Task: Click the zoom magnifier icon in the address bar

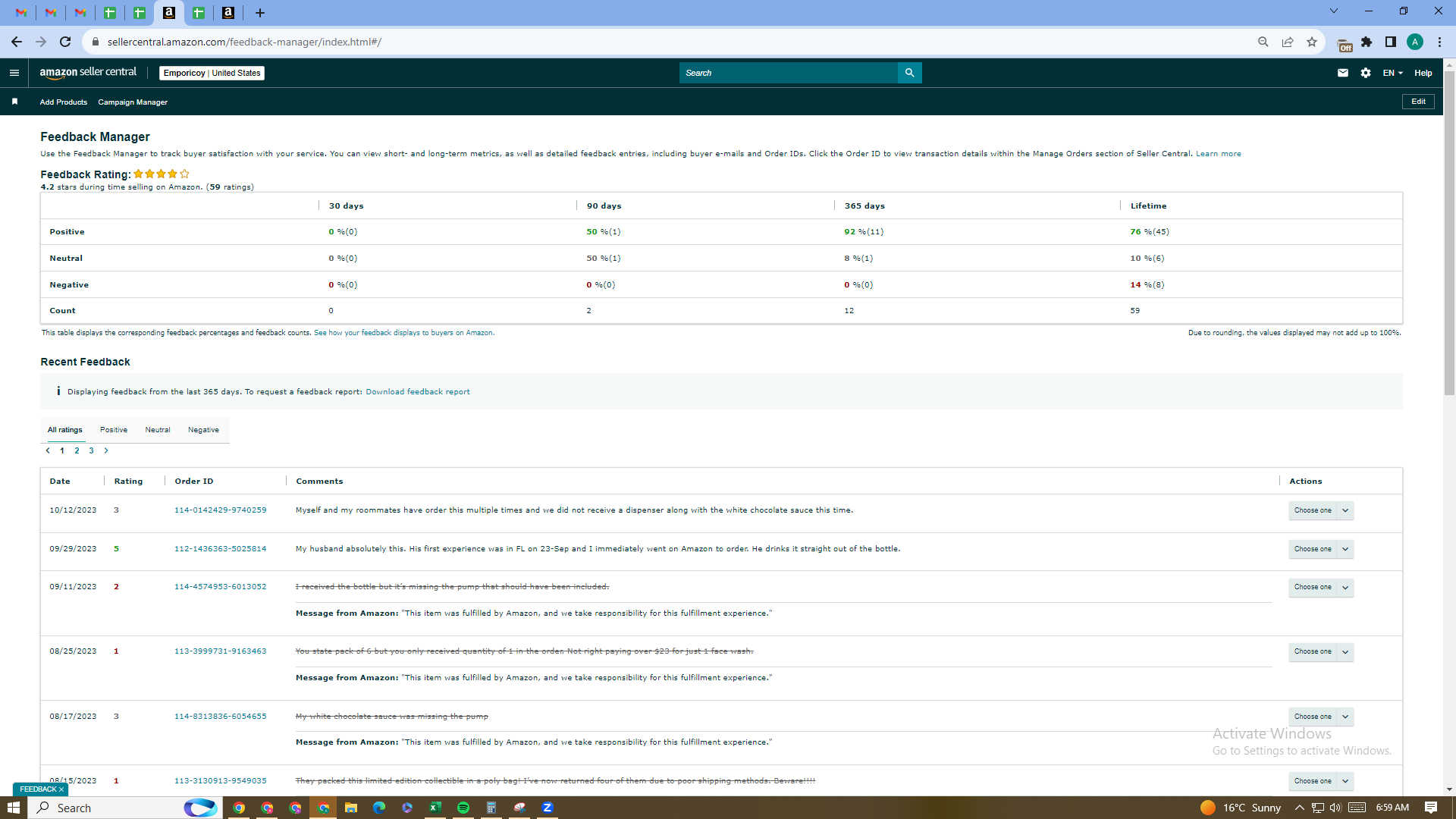Action: point(1263,42)
